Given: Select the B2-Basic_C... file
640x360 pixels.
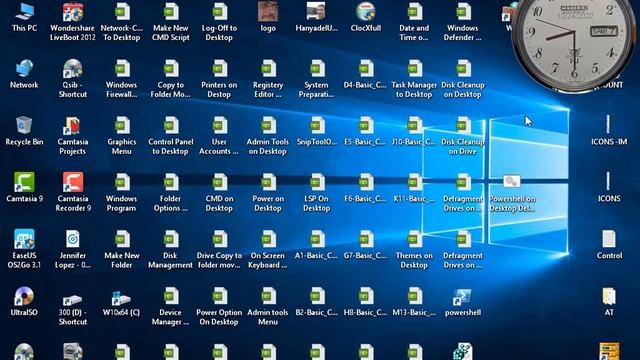Looking at the screenshot, I should coord(316,296).
